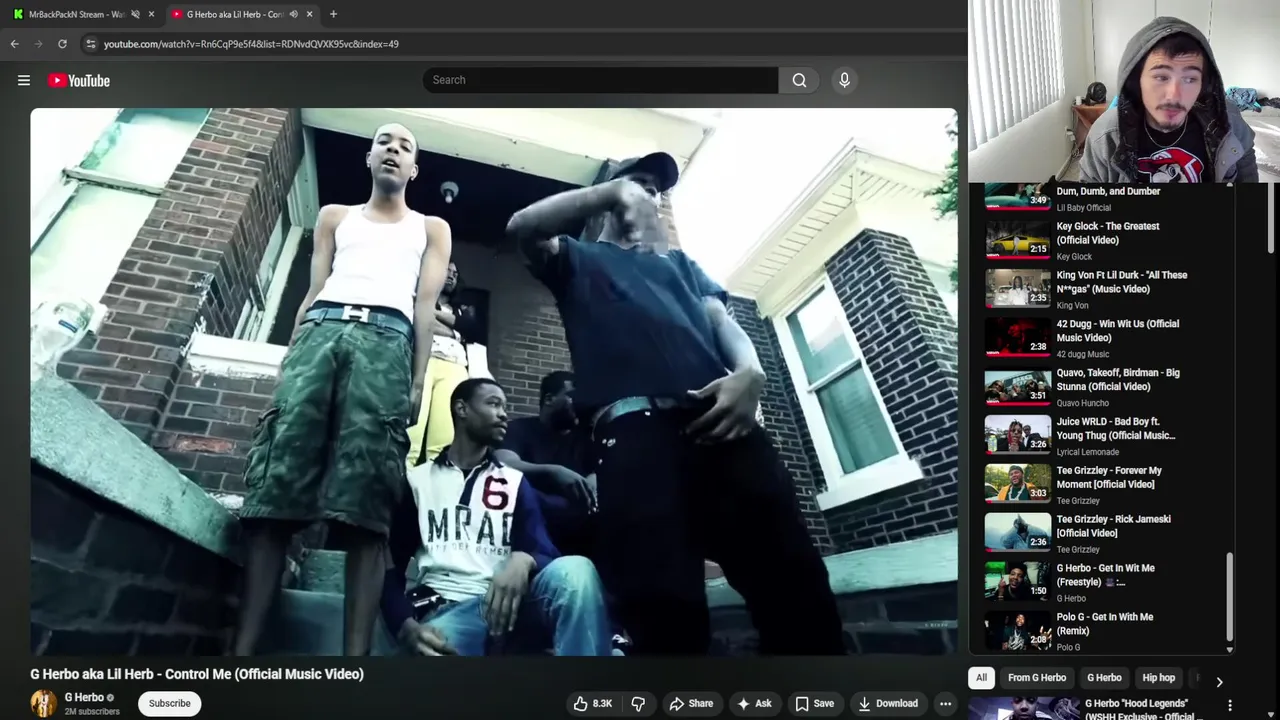The width and height of the screenshot is (1280, 720).
Task: Subscribe to G Herbo channel
Action: (169, 703)
